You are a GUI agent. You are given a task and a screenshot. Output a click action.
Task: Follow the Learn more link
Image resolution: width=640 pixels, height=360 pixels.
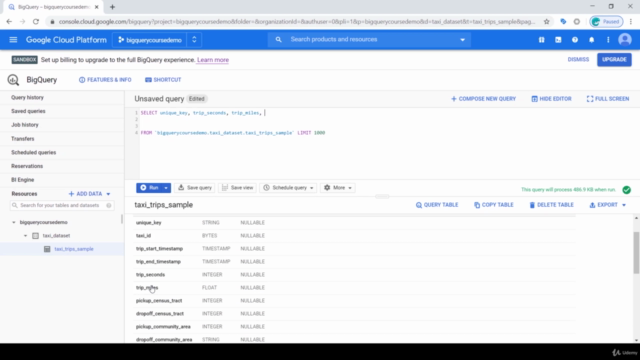(213, 60)
